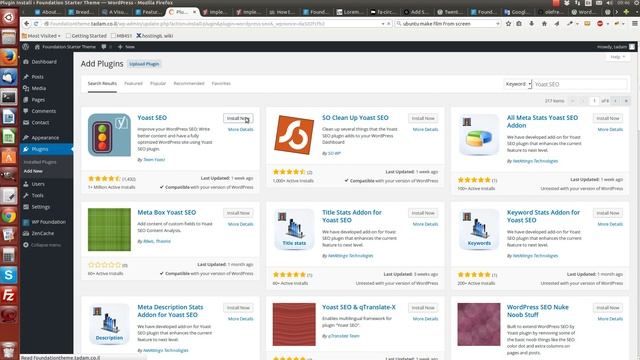The image size is (640, 360).
Task: Open the Most Visited bookmarks dropdown
Action: (41, 36)
